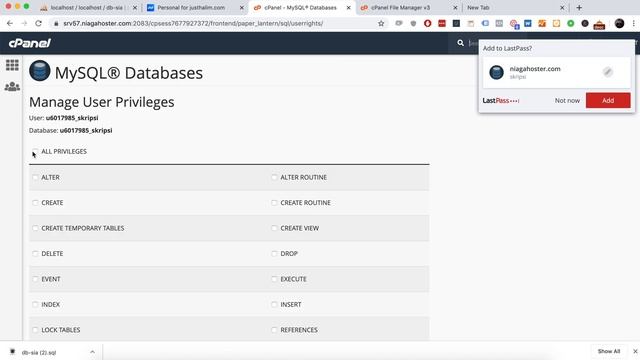Click the Manage User Privileges heading
Screen dimensions: 640x360
[x=102, y=102]
